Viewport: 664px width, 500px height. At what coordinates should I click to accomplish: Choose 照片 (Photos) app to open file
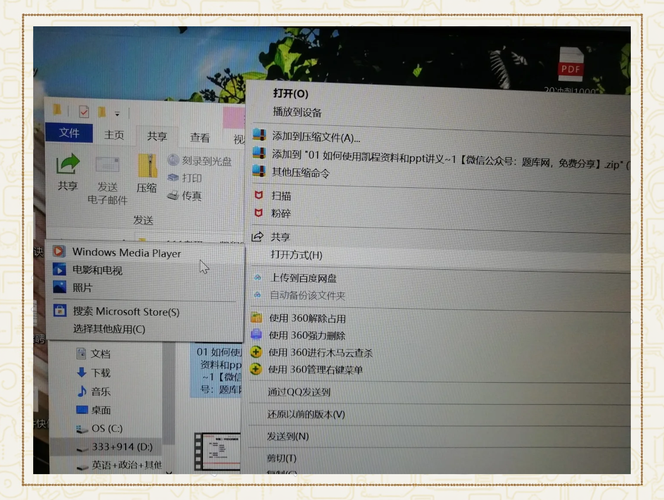click(x=145, y=288)
